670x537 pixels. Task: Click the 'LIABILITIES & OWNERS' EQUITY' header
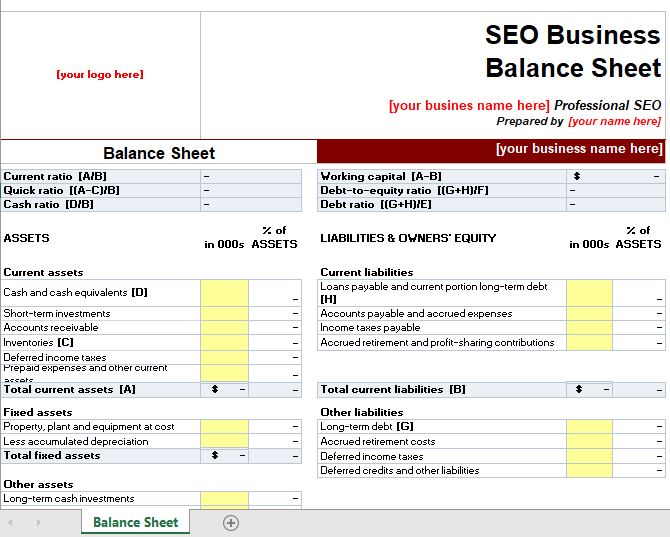pyautogui.click(x=408, y=238)
